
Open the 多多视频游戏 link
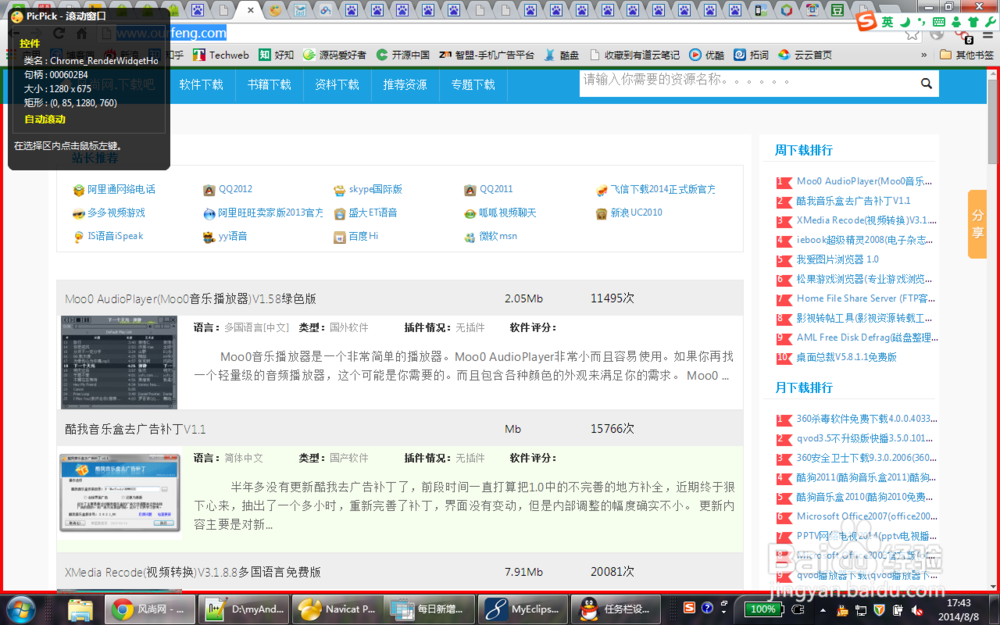pyautogui.click(x=116, y=212)
